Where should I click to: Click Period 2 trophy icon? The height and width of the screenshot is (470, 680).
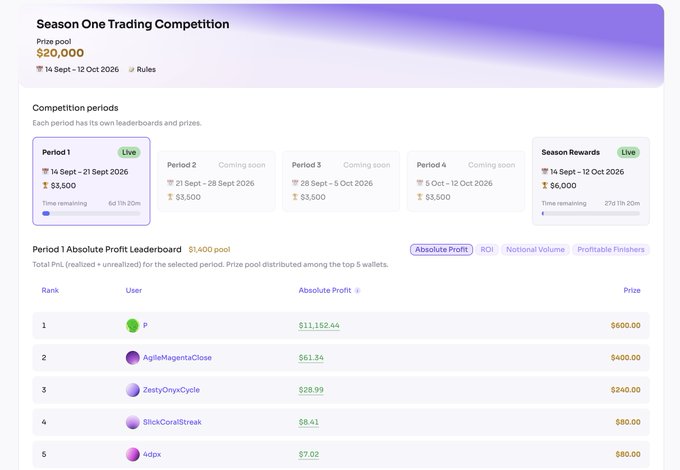170,197
